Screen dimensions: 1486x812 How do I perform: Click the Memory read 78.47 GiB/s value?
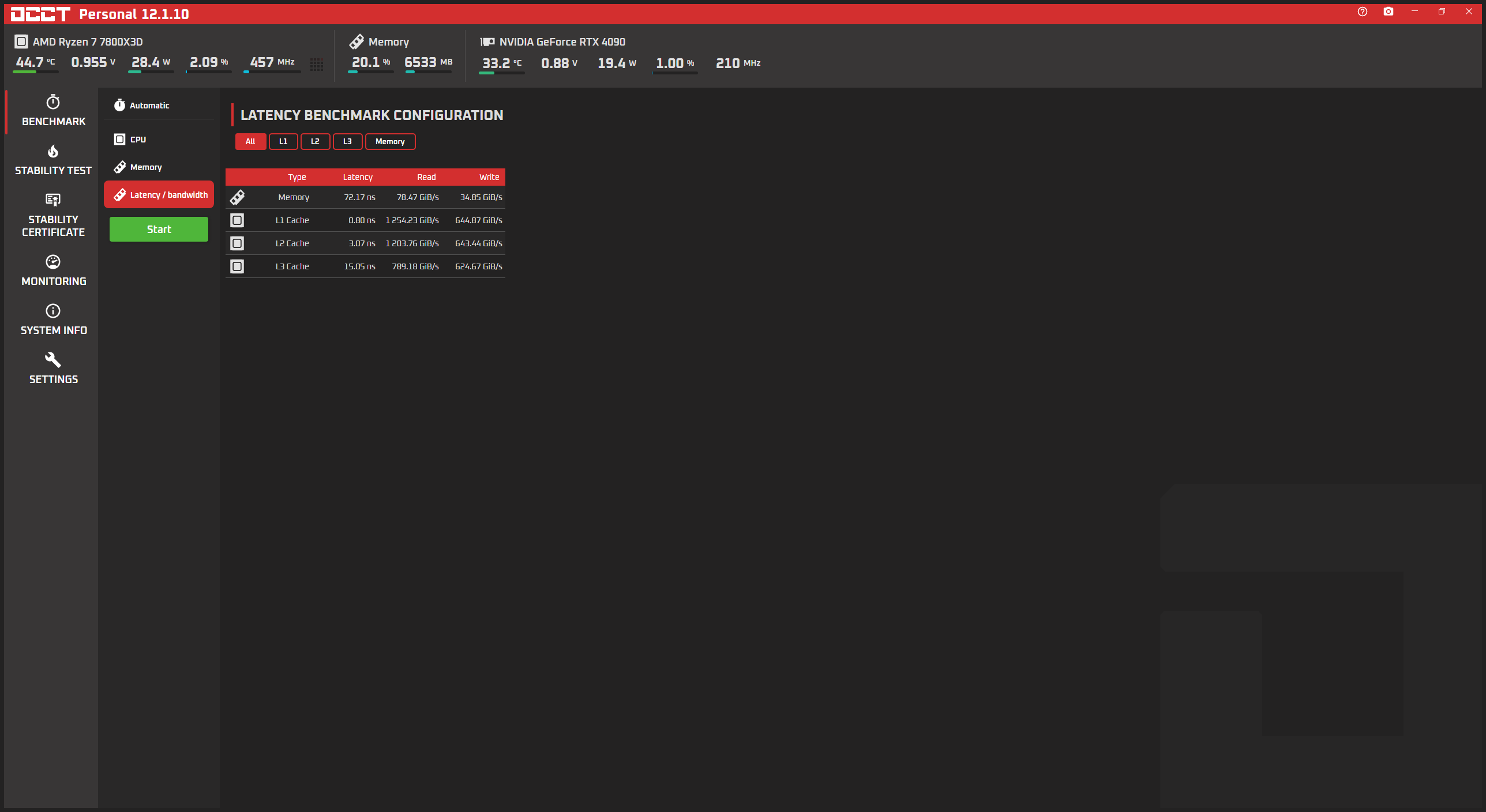[418, 197]
